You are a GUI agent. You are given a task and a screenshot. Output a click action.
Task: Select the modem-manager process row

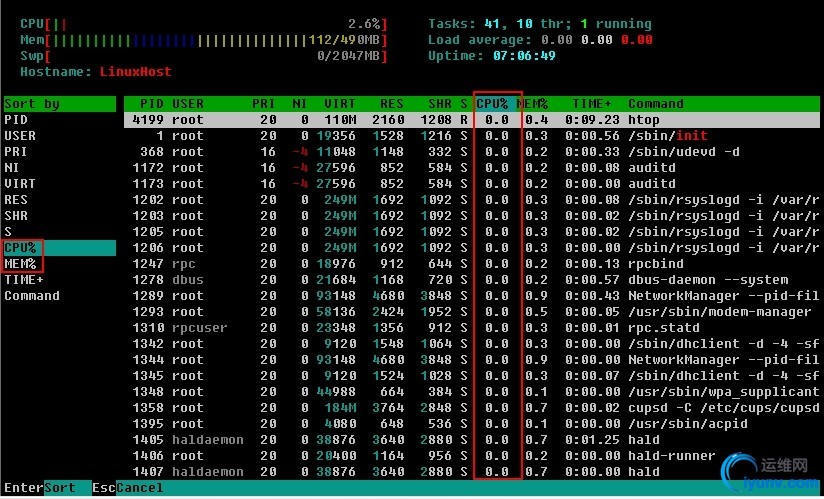tap(471, 312)
